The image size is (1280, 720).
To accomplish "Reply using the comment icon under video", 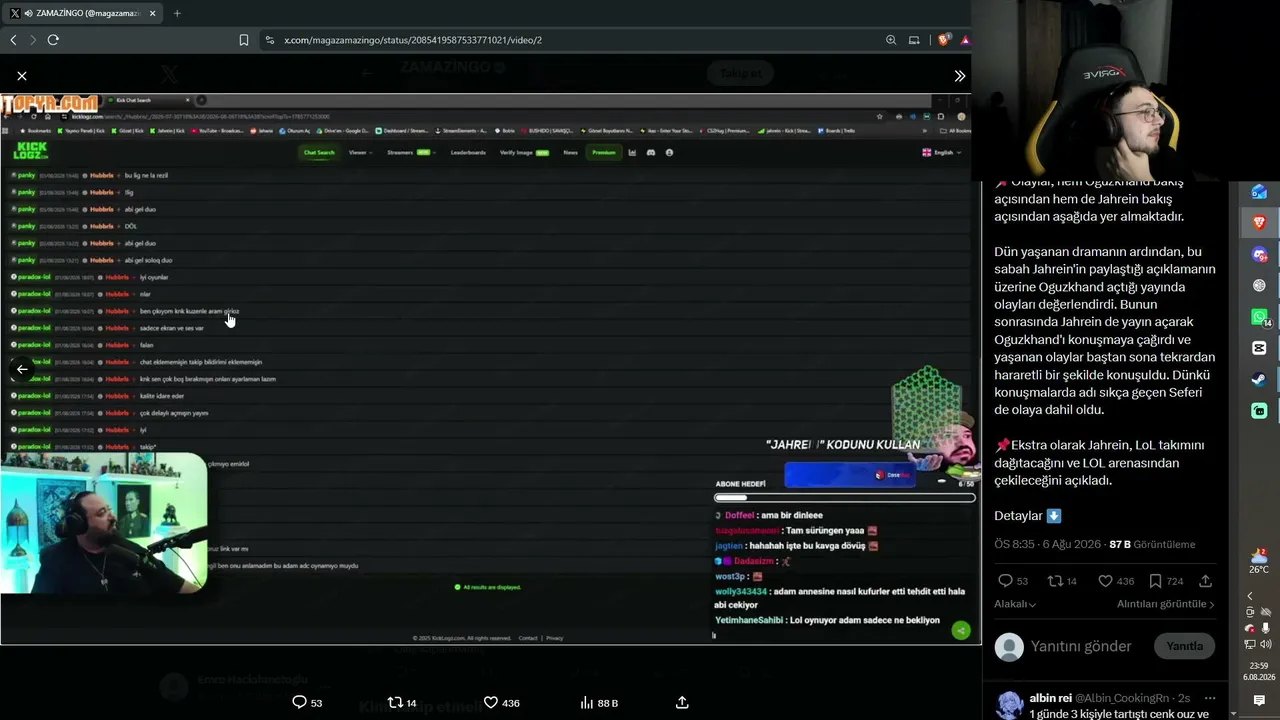I will pos(299,702).
